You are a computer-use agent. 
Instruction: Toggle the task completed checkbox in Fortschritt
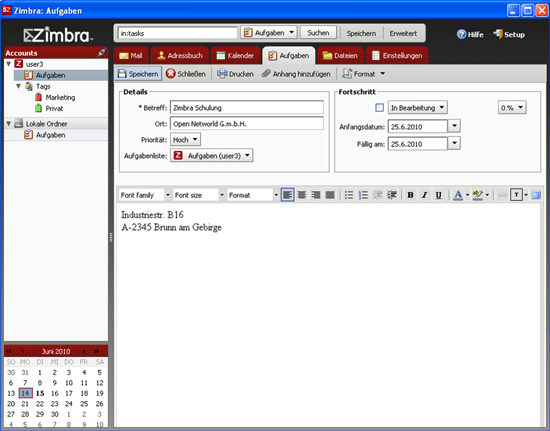tap(379, 108)
